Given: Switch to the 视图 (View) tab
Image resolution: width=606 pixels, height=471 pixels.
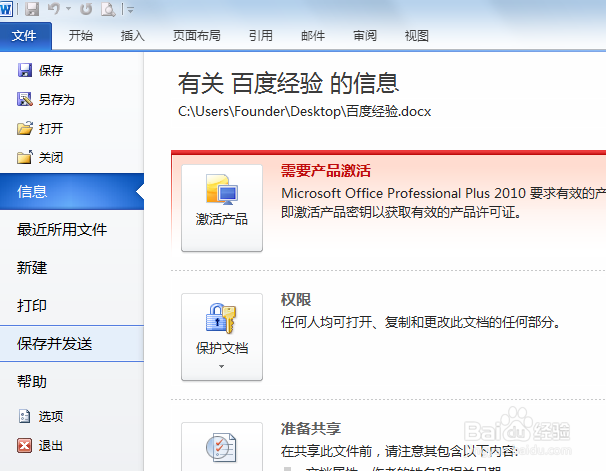Looking at the screenshot, I should (417, 36).
